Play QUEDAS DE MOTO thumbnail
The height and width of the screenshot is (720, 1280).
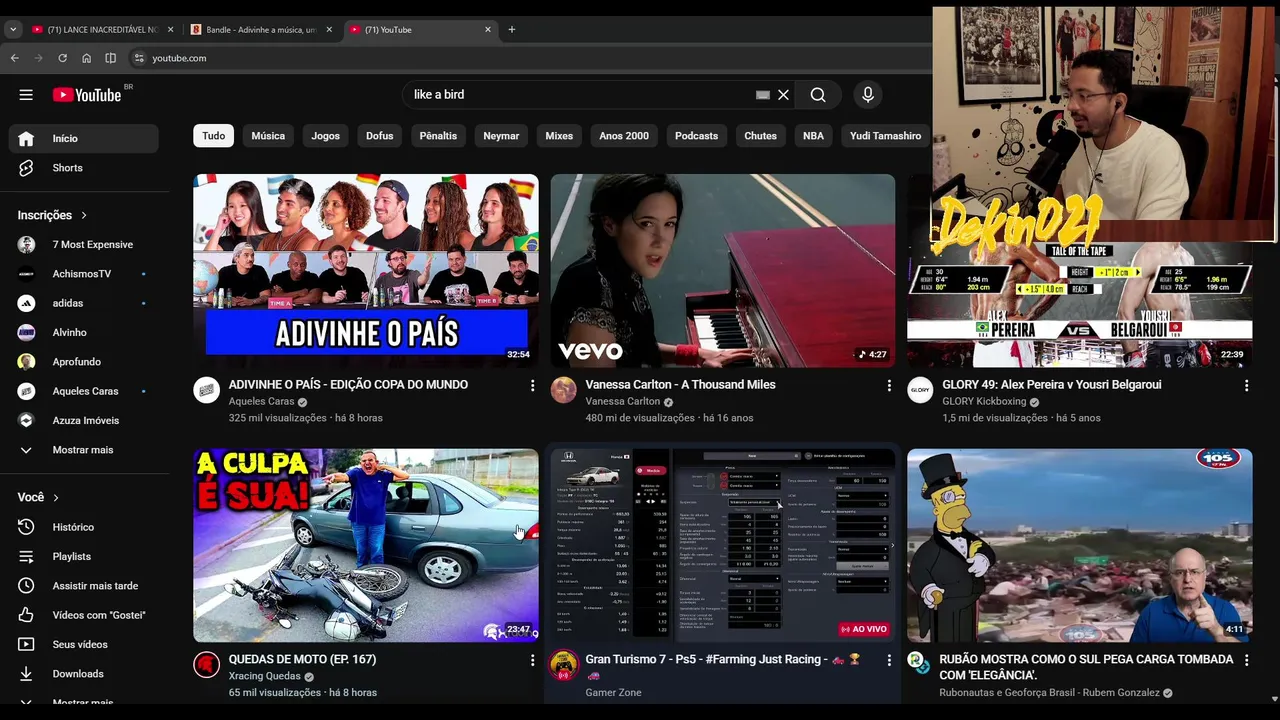(366, 545)
